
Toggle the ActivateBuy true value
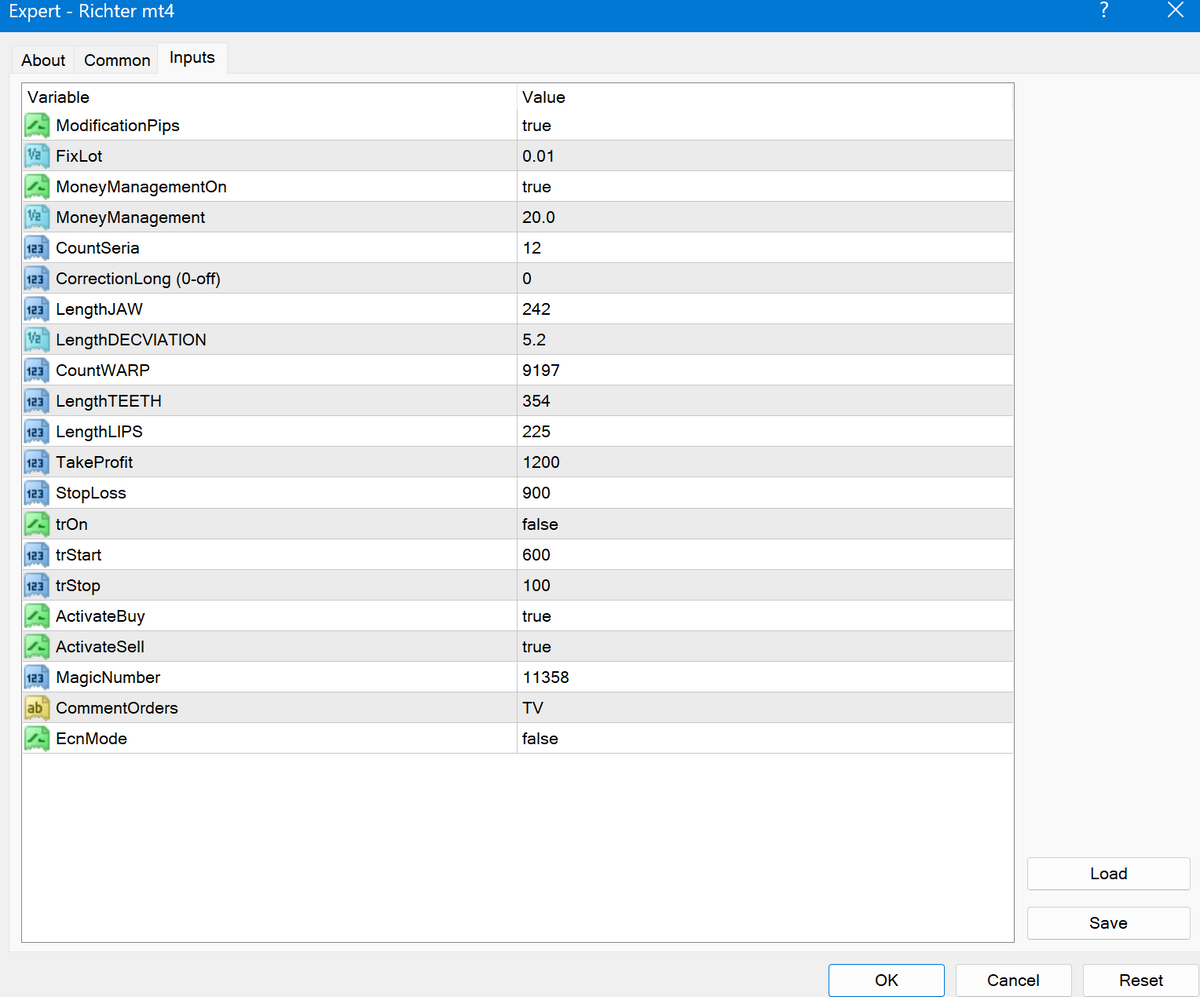coord(537,616)
